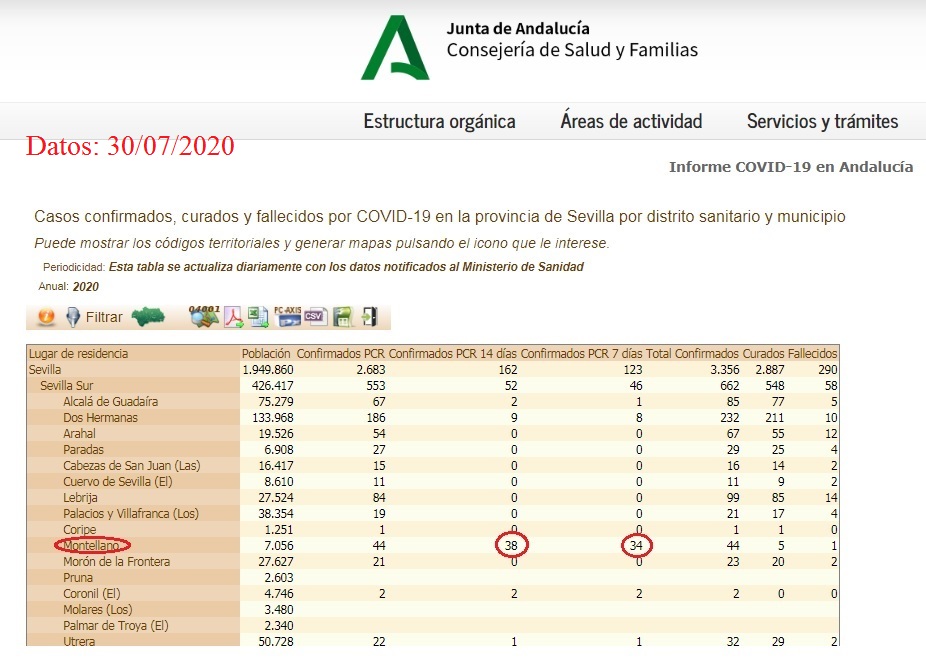Open the Servicios y trámites menu
Screen dimensions: 926x664
(x=822, y=122)
